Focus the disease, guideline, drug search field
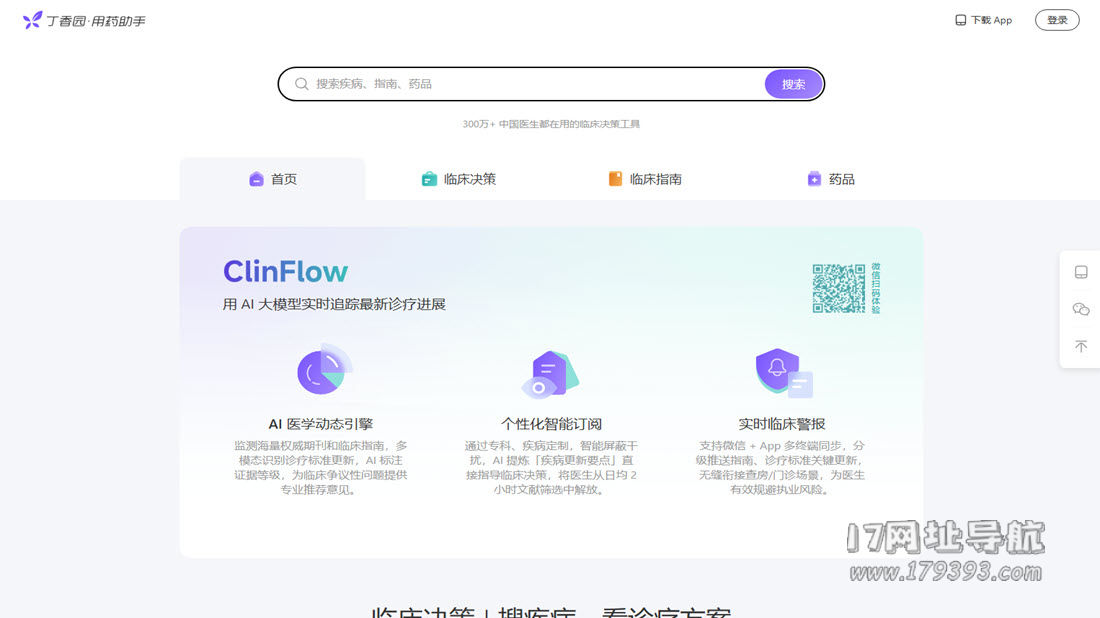The image size is (1100, 618). [530, 84]
